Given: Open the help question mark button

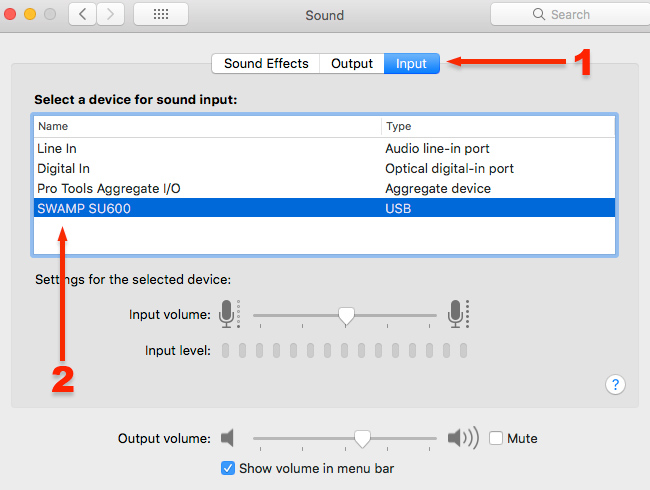Looking at the screenshot, I should pyautogui.click(x=616, y=384).
